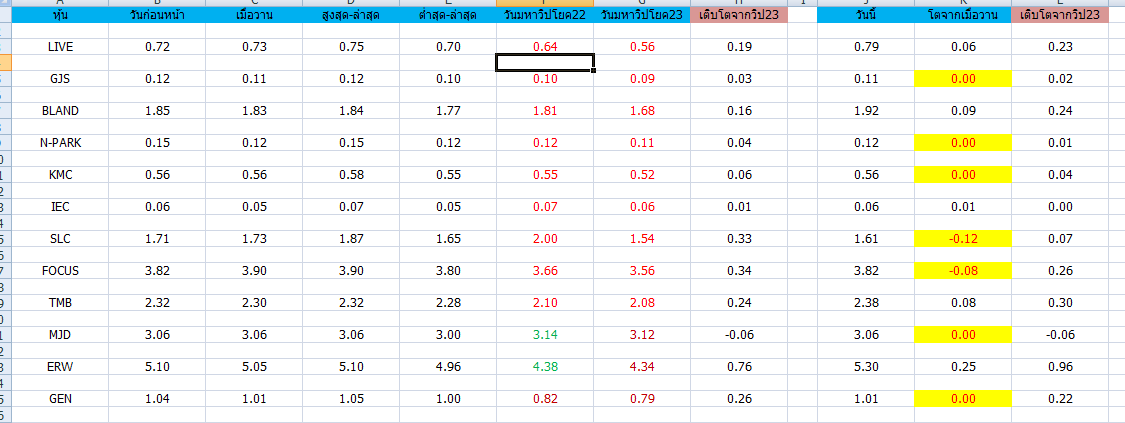This screenshot has height=423, width=1125.
Task: Select red 0.64 in the LIVE row
Action: coord(545,47)
